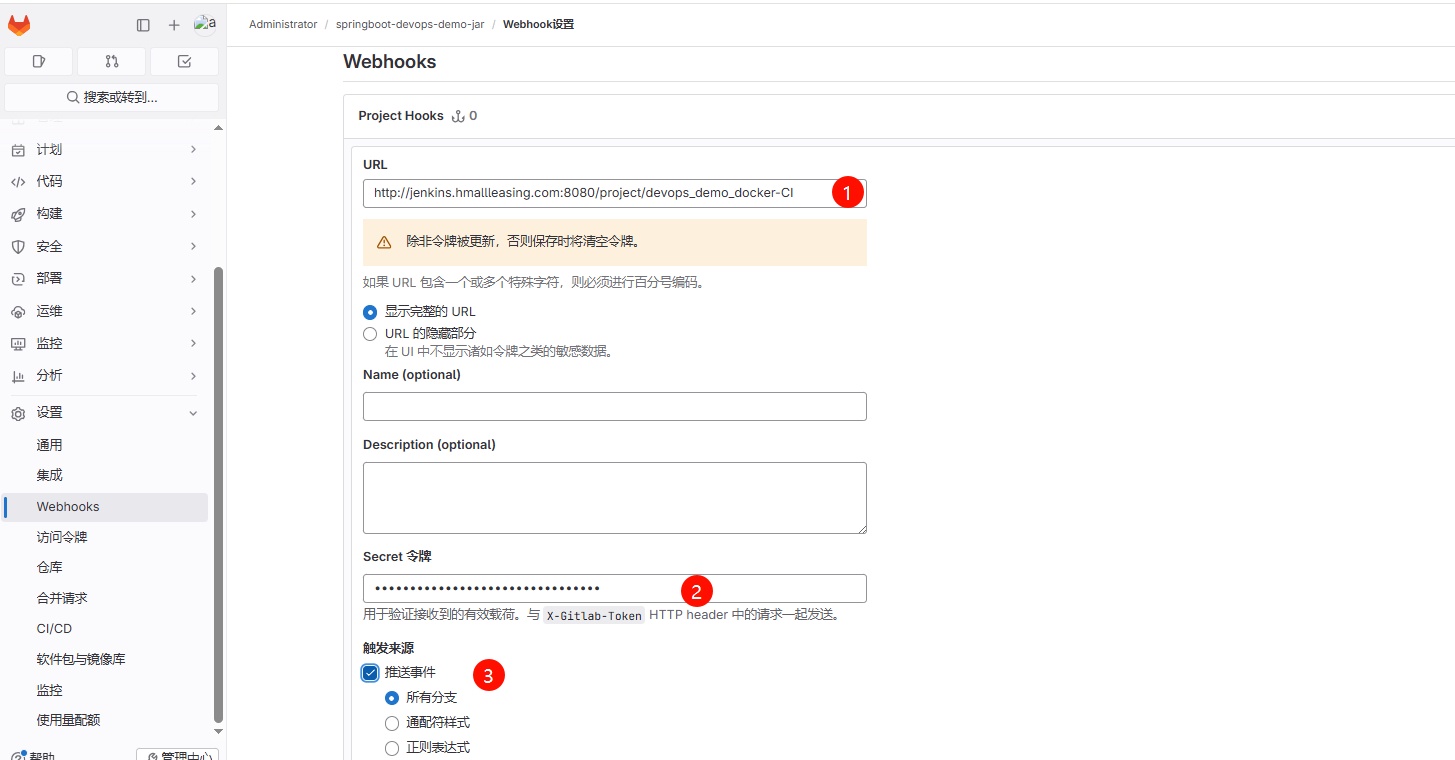Image resolution: width=1455 pixels, height=760 pixels.
Task: Choose the 通配符样式 branch option
Action: (x=392, y=723)
